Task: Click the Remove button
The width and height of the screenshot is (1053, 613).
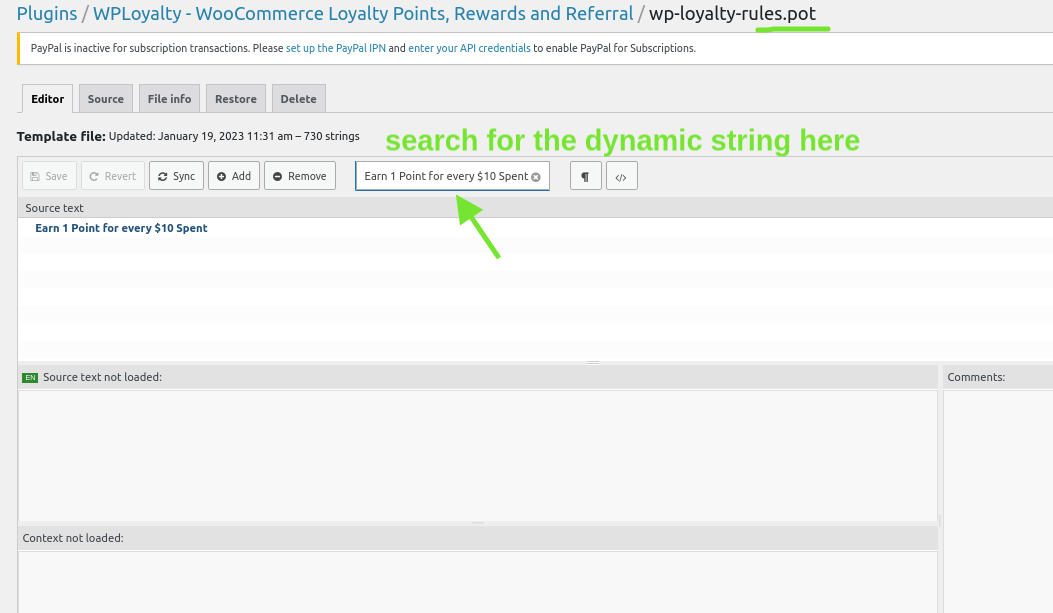Action: click(x=300, y=176)
